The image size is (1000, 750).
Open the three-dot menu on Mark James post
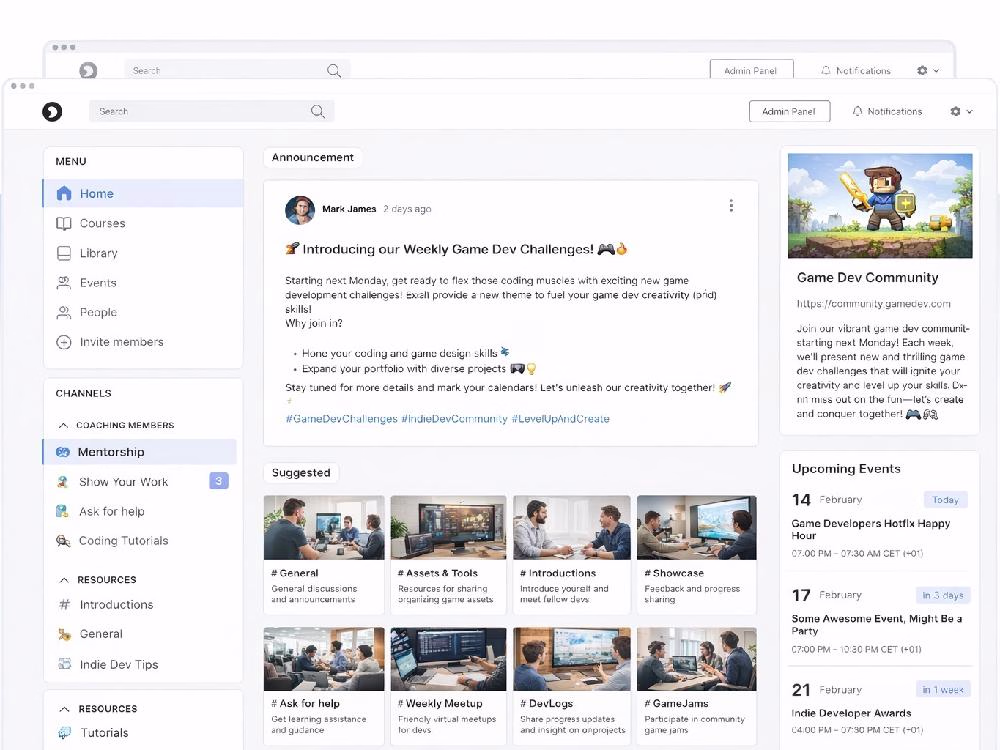click(x=731, y=205)
